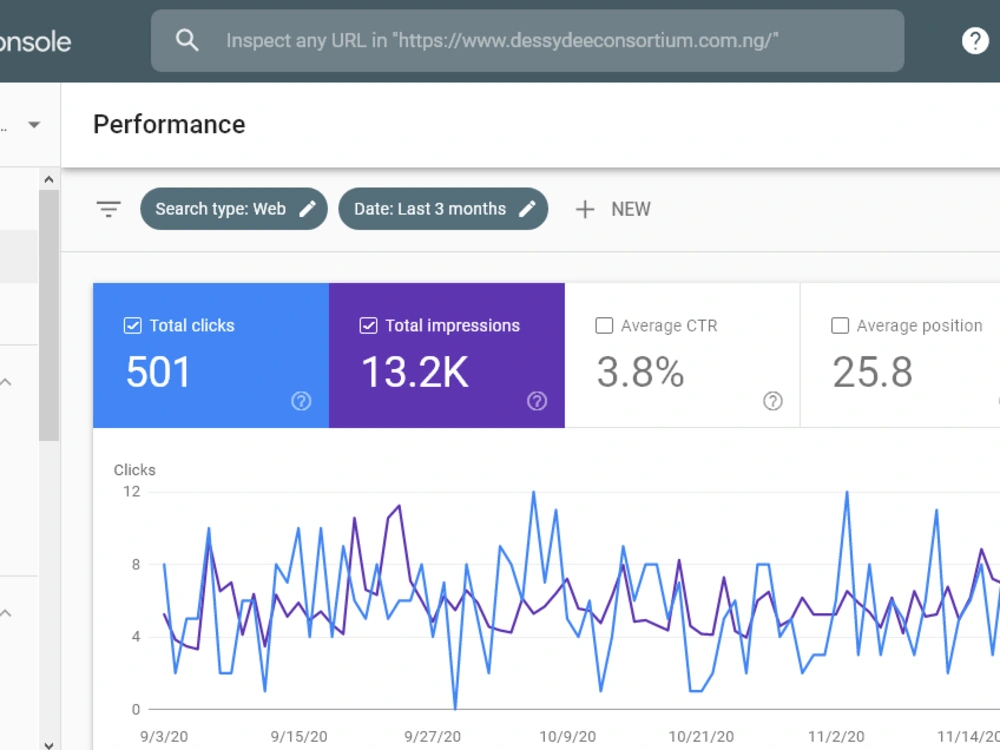
Task: Click the 8 value on the chart axis
Action: [136, 564]
